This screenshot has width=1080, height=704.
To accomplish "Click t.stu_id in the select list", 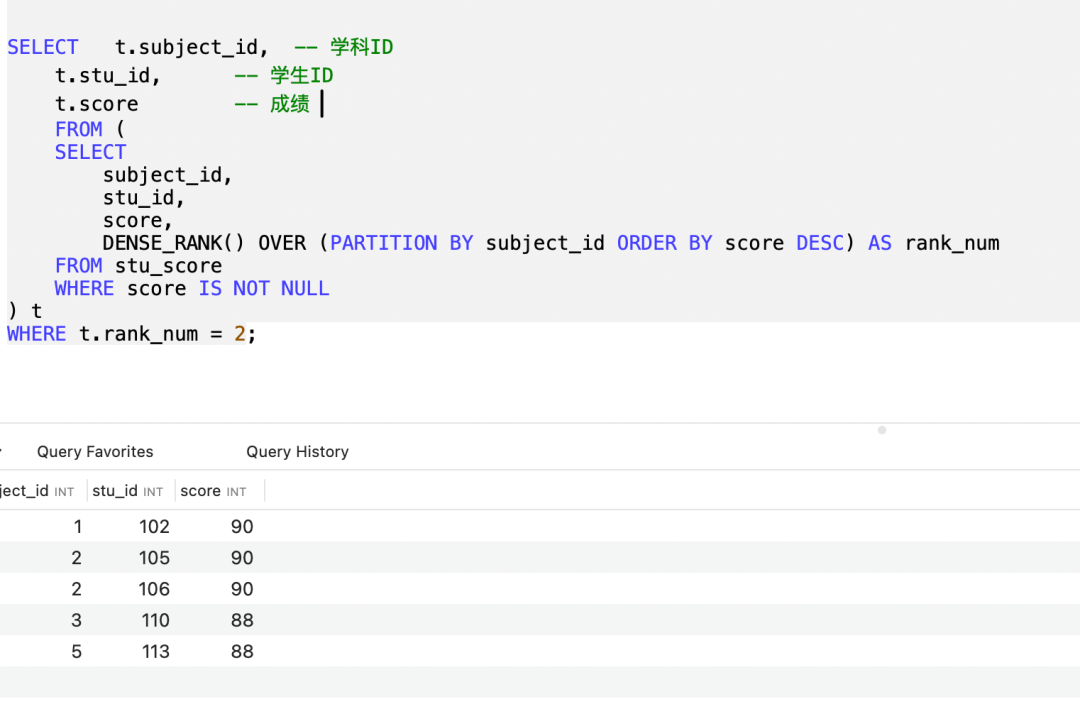I will click(107, 75).
